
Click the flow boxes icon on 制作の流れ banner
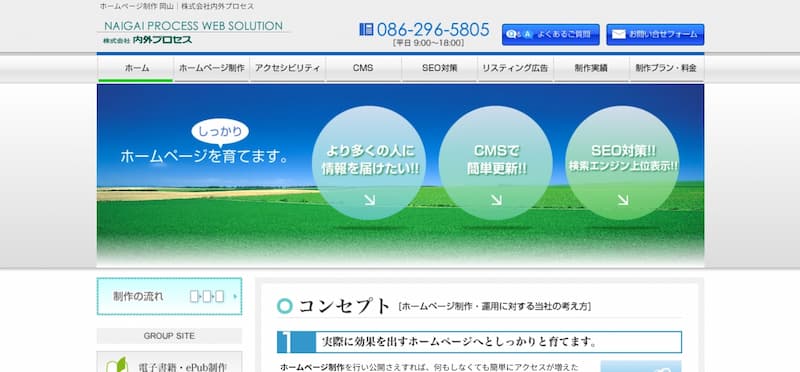[207, 296]
